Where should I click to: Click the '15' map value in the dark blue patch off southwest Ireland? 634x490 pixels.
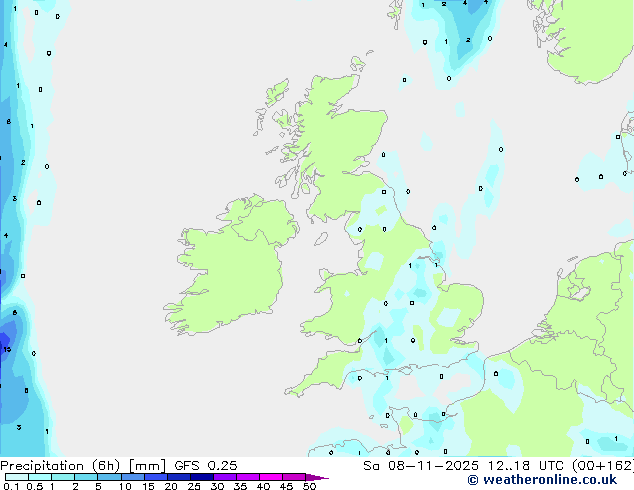pos(7,349)
